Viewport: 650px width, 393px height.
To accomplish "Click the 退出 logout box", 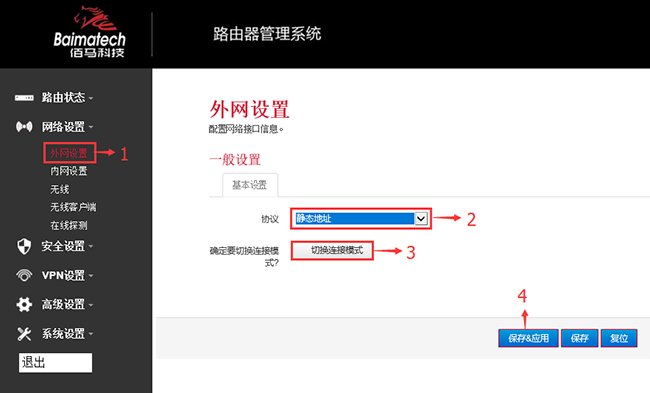I will click(x=55, y=363).
